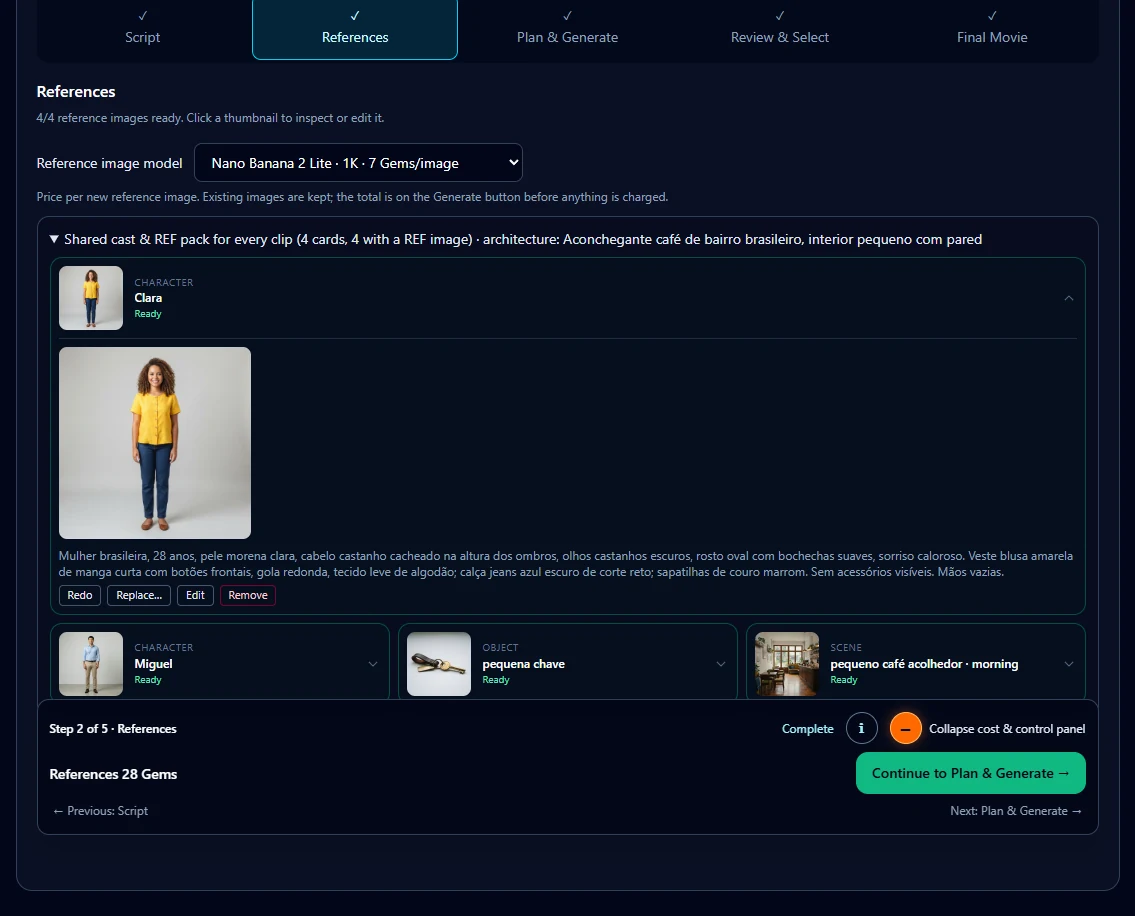Click the References section heading

[x=76, y=91]
